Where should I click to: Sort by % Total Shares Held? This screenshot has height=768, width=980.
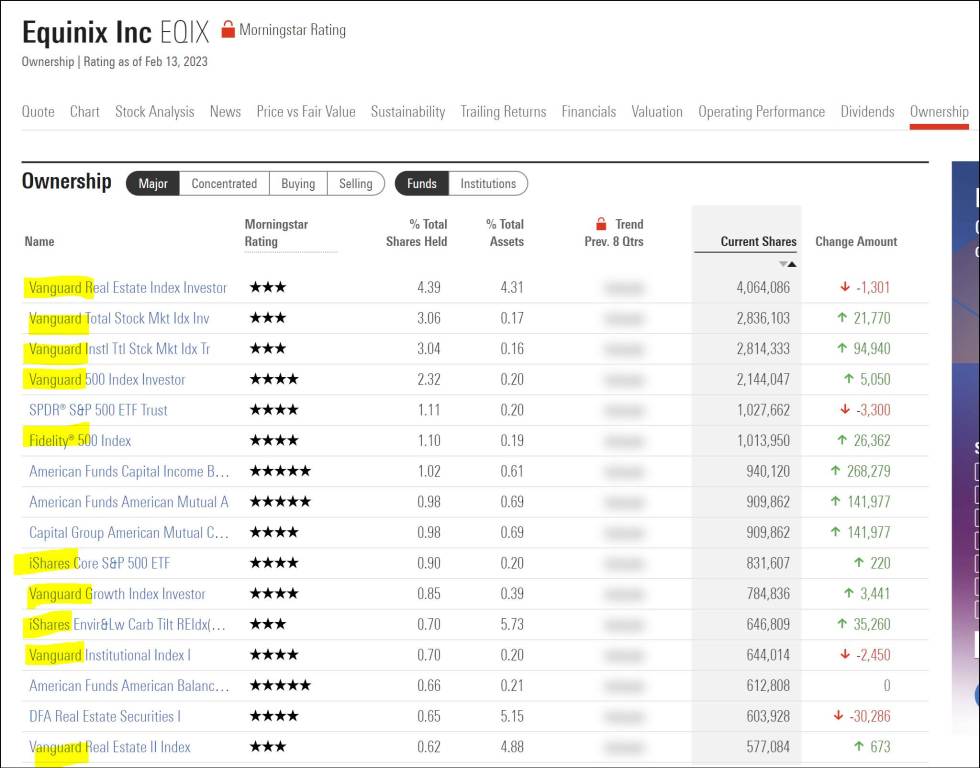[416, 233]
